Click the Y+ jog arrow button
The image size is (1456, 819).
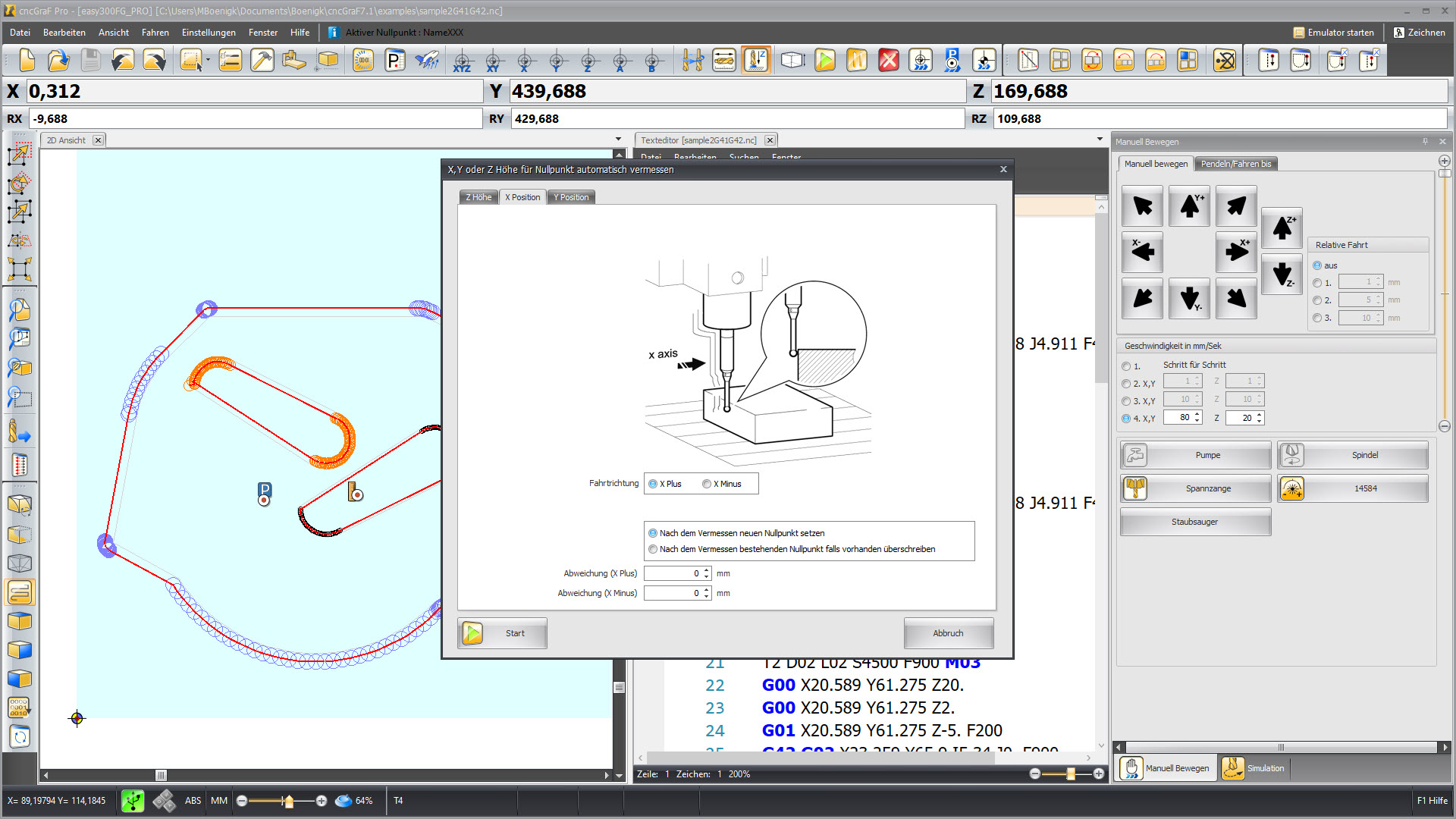(x=1189, y=206)
